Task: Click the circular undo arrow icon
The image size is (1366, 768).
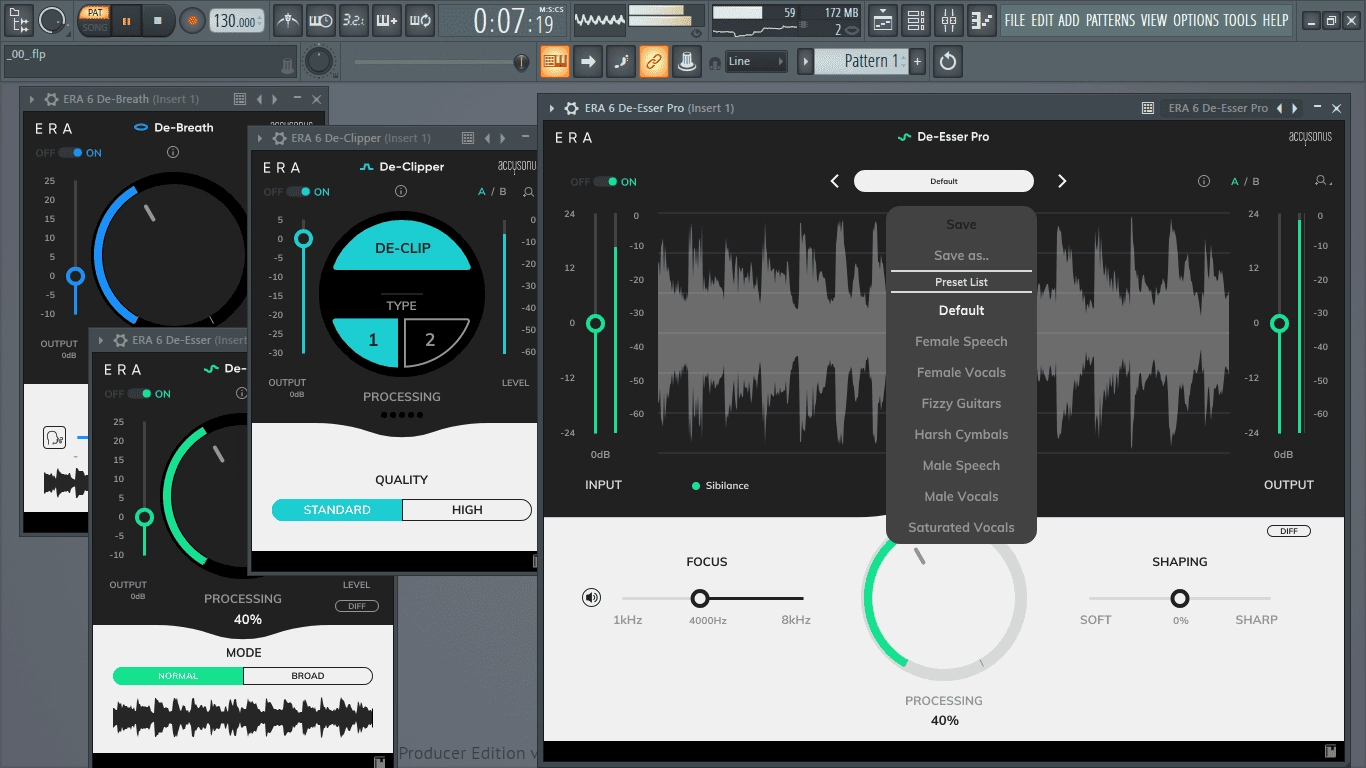Action: pyautogui.click(x=948, y=61)
